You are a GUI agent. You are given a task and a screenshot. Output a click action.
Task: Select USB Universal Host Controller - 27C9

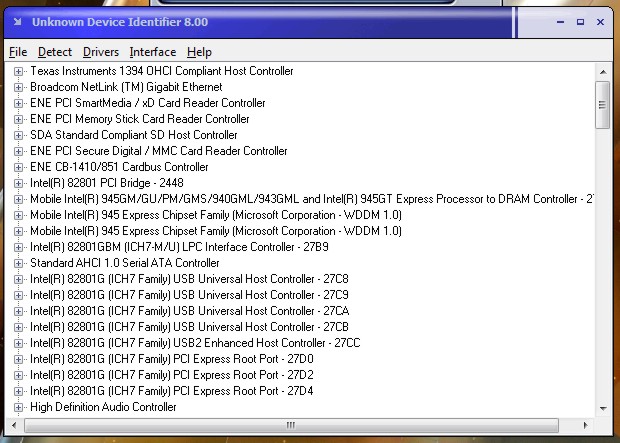[189, 295]
